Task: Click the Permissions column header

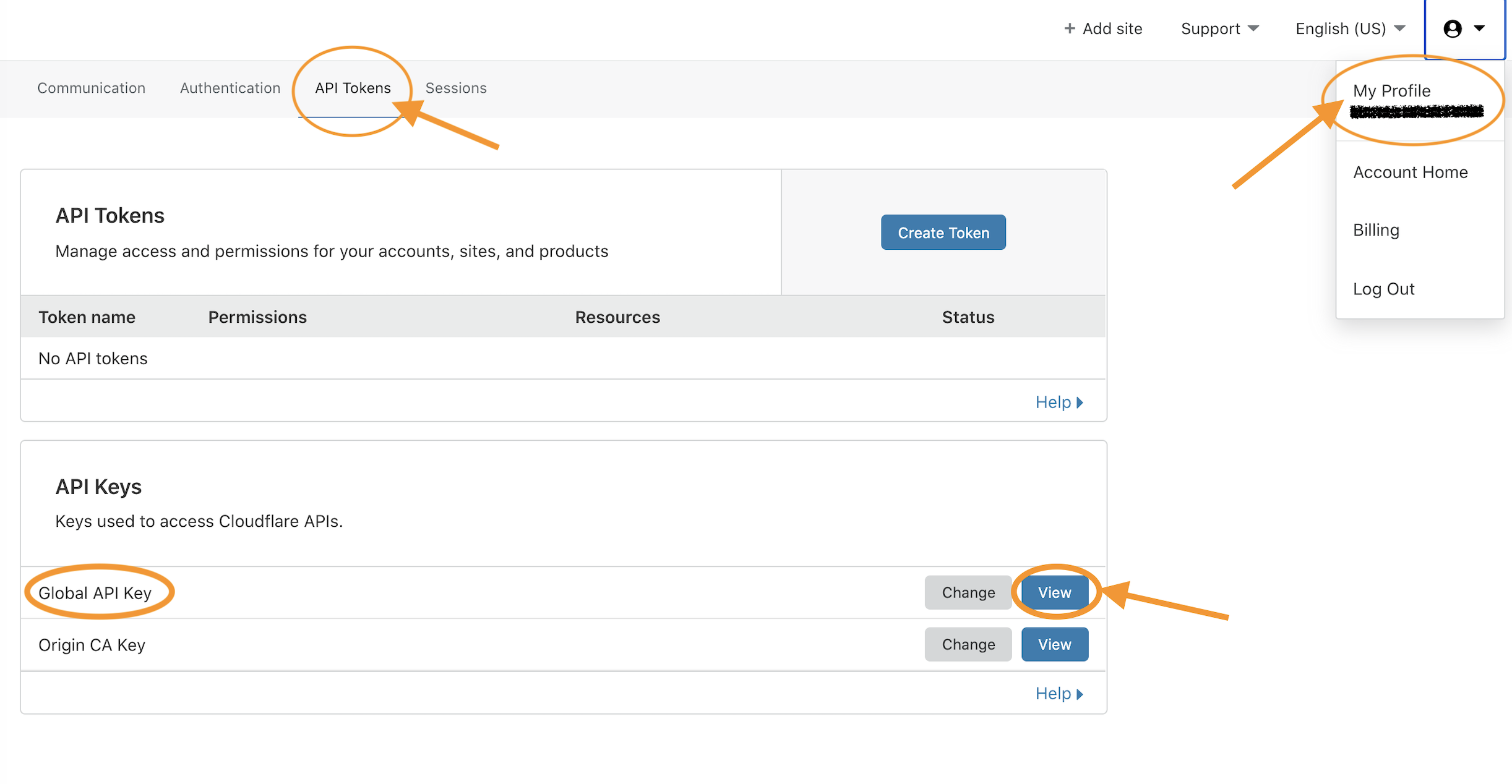Action: tap(257, 317)
